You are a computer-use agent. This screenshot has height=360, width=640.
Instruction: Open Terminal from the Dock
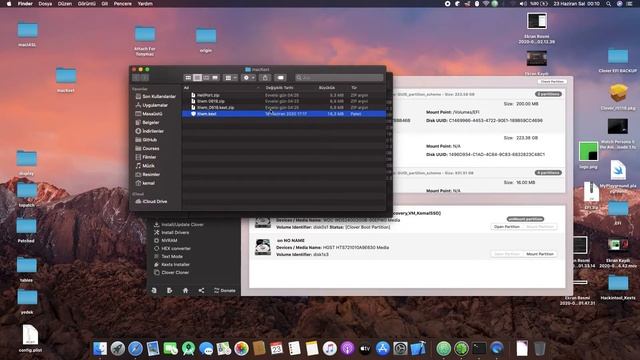tap(479, 349)
